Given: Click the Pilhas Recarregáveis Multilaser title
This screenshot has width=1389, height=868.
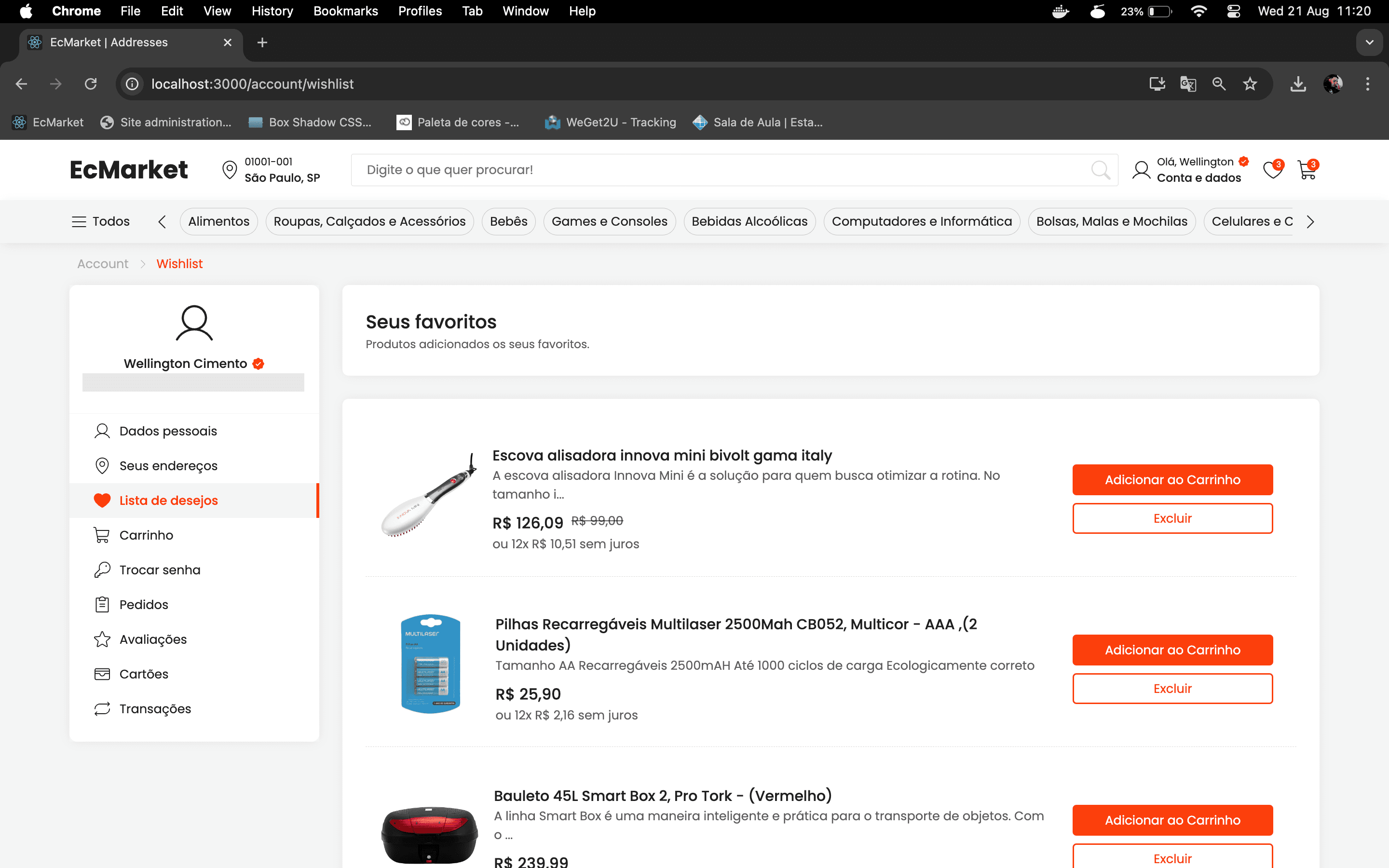Looking at the screenshot, I should [x=736, y=634].
